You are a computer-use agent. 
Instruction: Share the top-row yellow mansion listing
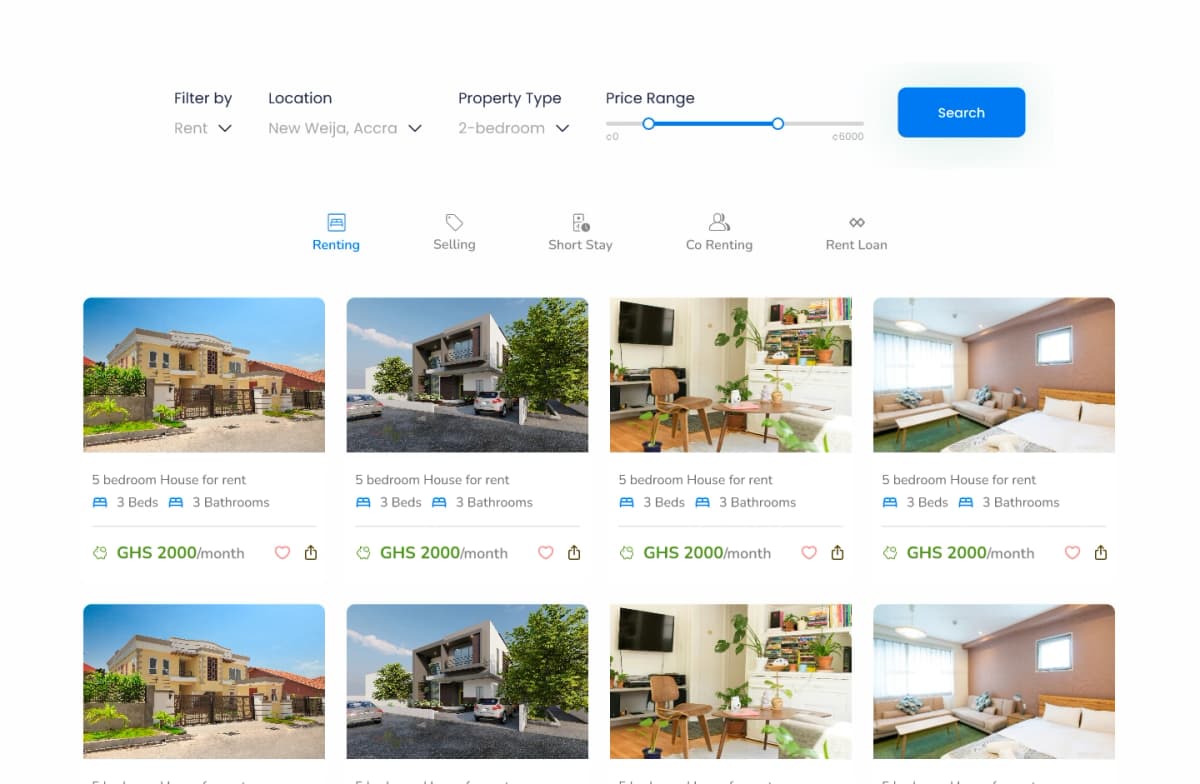[311, 552]
